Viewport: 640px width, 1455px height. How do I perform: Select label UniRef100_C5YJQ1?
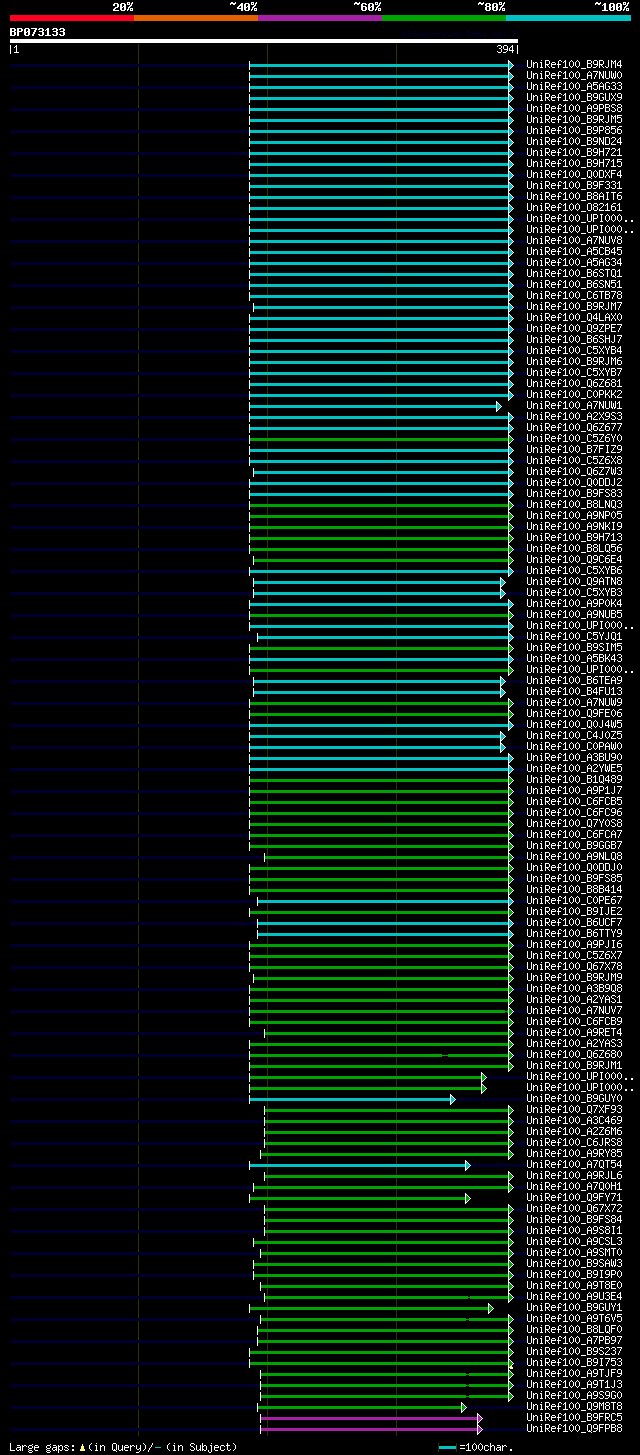click(x=574, y=636)
